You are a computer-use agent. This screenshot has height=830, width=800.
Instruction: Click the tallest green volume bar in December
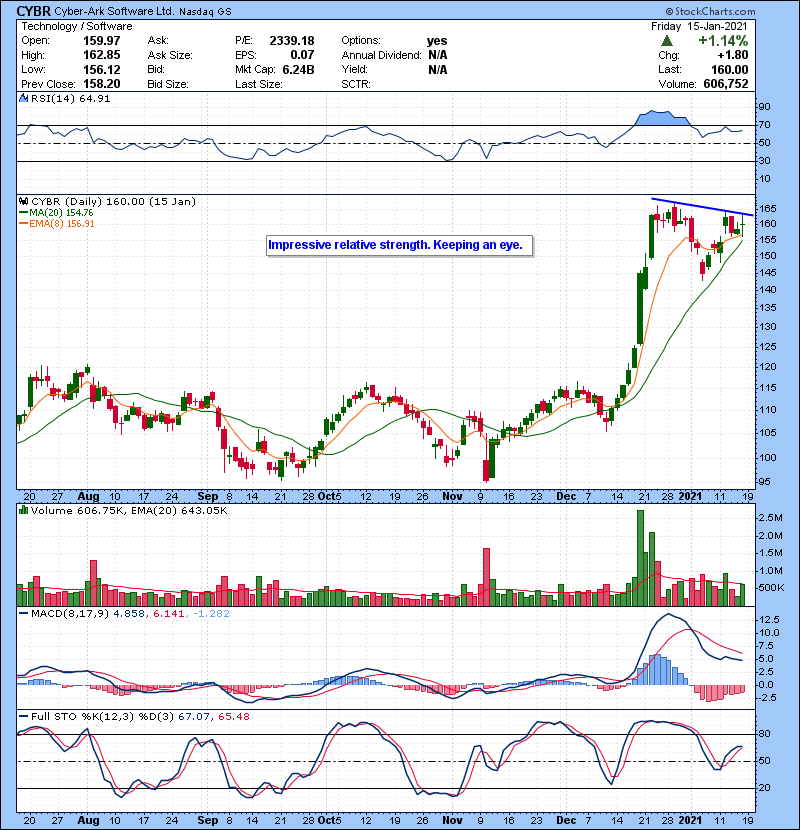[x=641, y=558]
